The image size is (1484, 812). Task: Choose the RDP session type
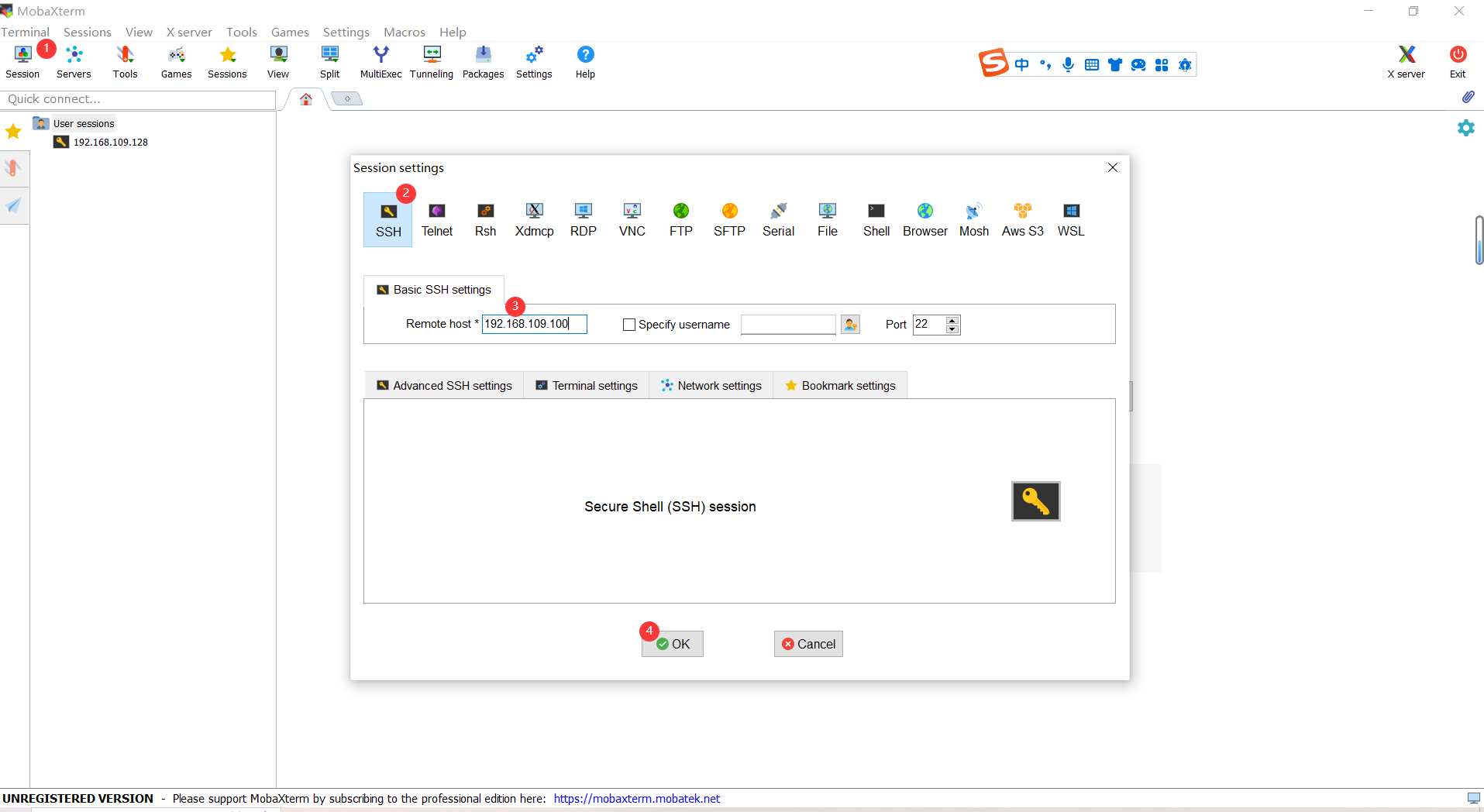(583, 220)
